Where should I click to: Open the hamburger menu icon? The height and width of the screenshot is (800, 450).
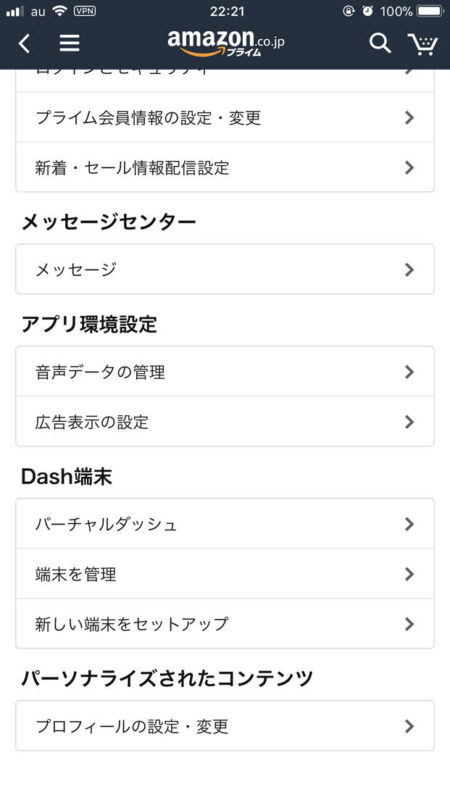(69, 43)
